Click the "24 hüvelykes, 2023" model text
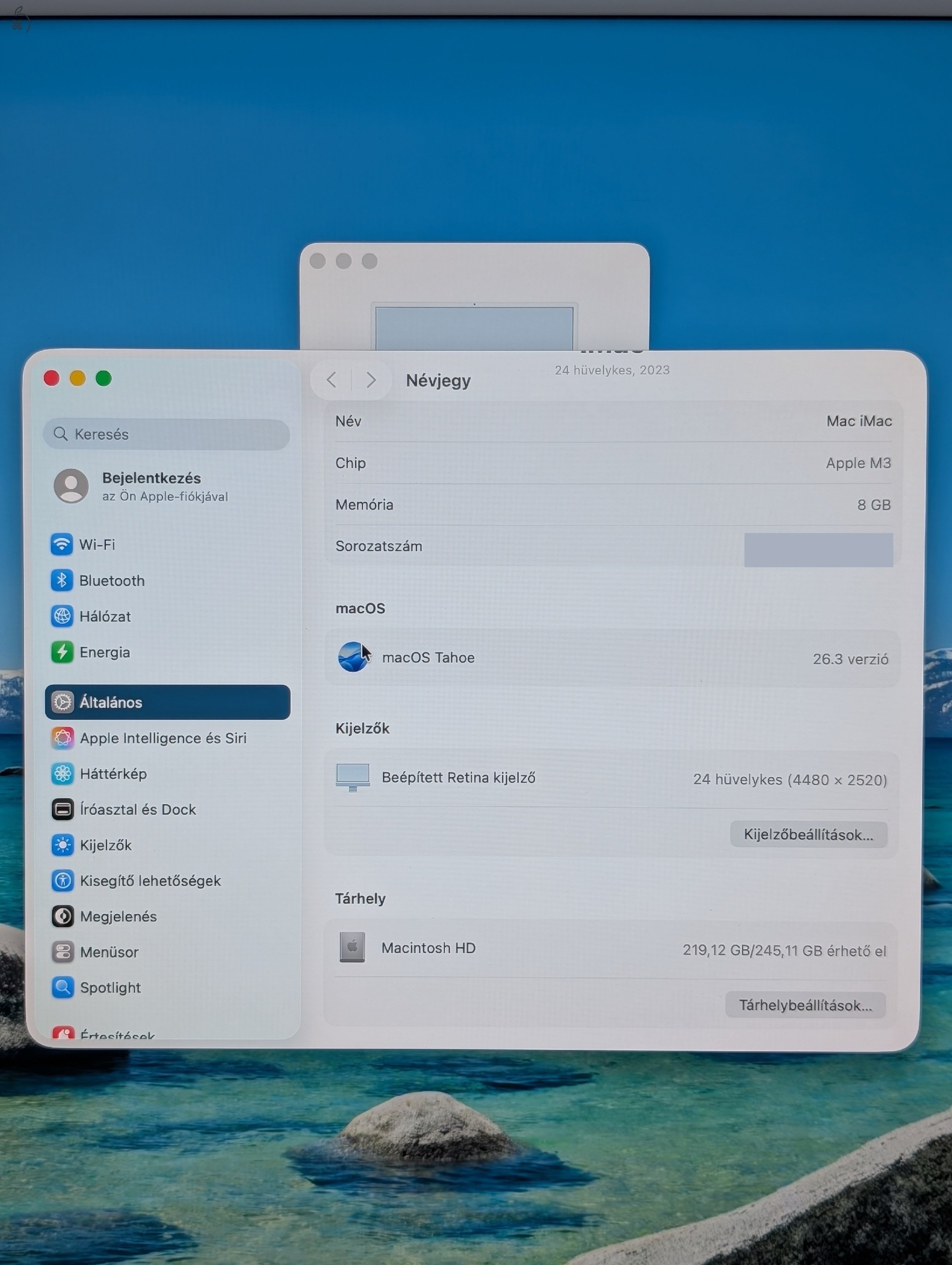 [612, 370]
